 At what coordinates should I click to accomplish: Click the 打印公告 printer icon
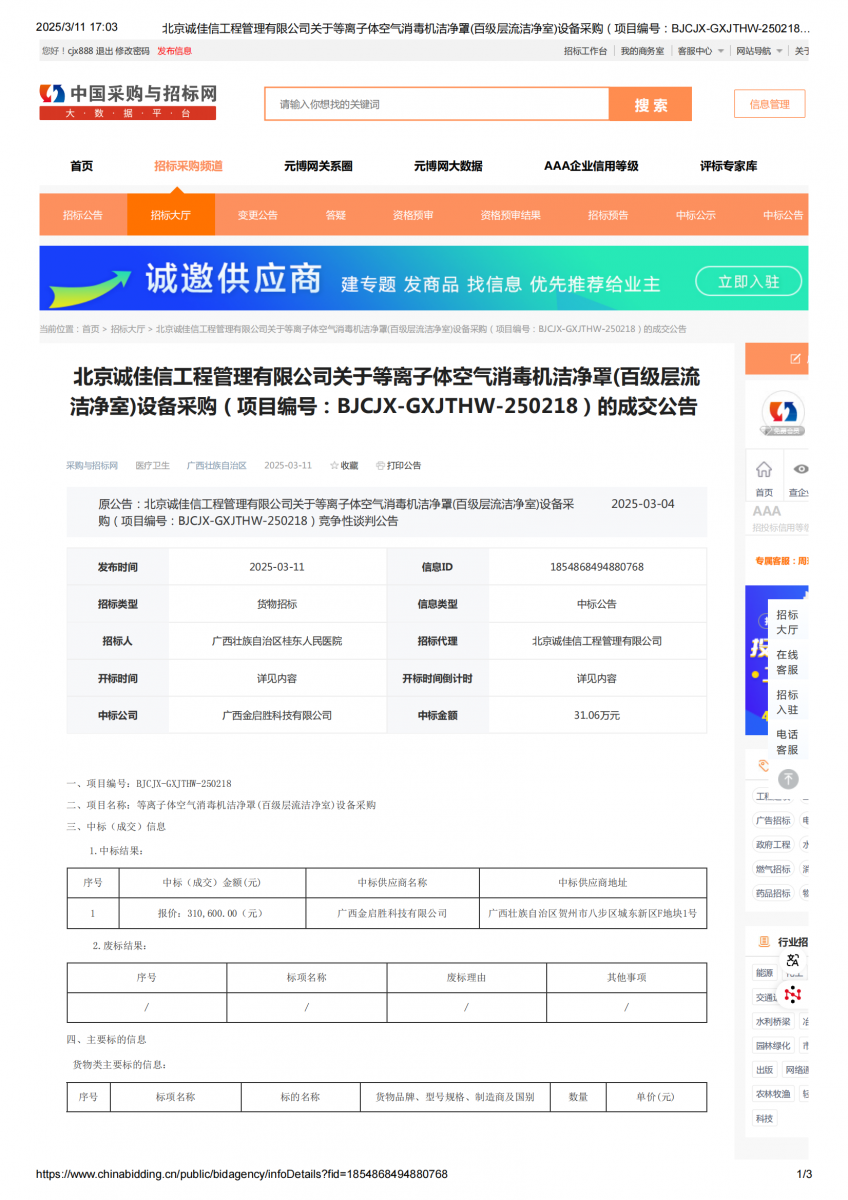pyautogui.click(x=380, y=466)
